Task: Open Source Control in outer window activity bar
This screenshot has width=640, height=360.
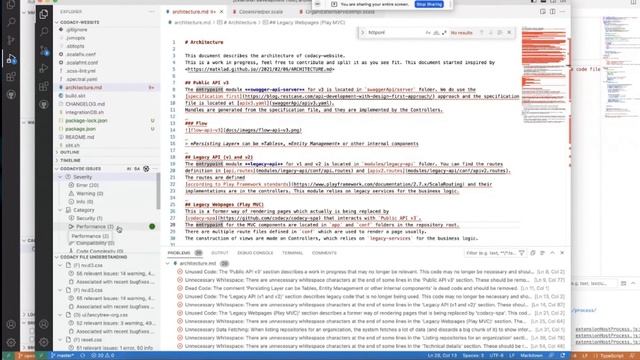Action: 11,40
